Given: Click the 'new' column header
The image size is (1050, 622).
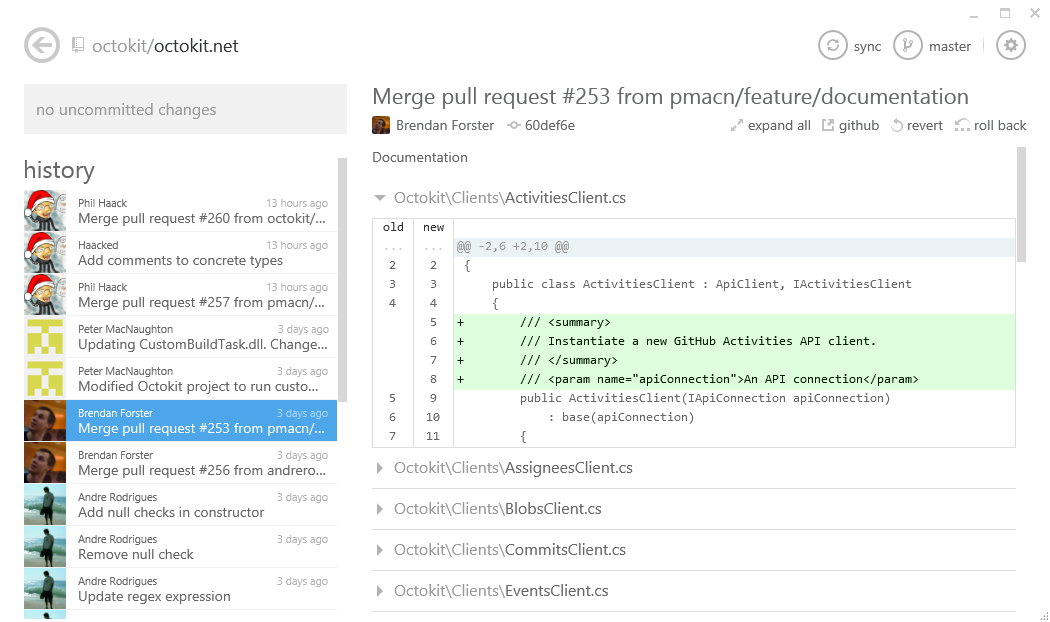Looking at the screenshot, I should click(433, 228).
